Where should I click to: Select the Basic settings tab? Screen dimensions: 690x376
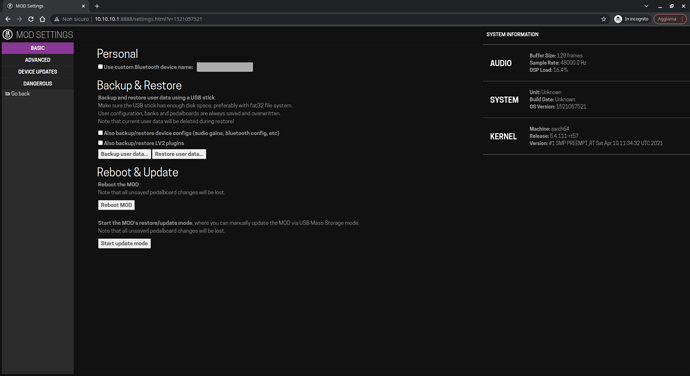tap(38, 48)
